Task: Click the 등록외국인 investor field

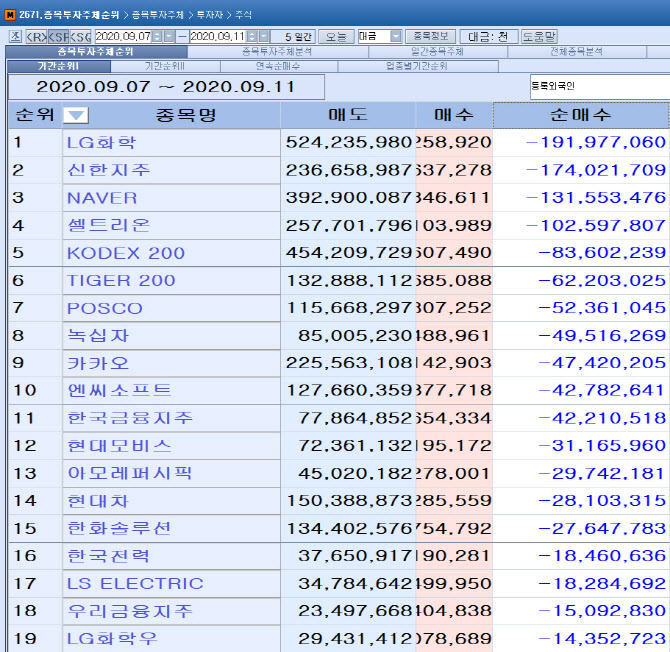Action: tap(599, 87)
